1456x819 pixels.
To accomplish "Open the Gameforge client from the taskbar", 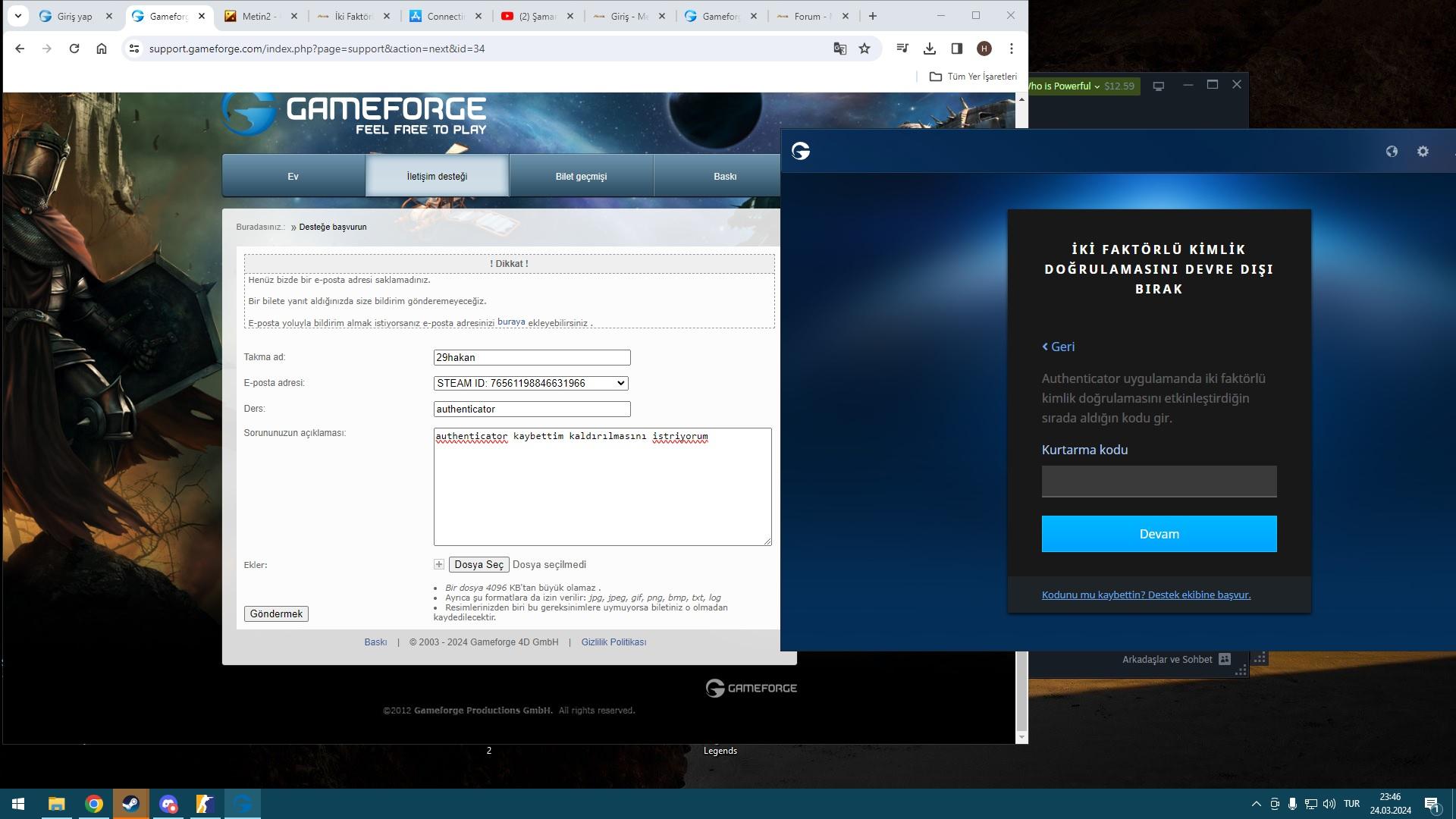I will [x=242, y=804].
